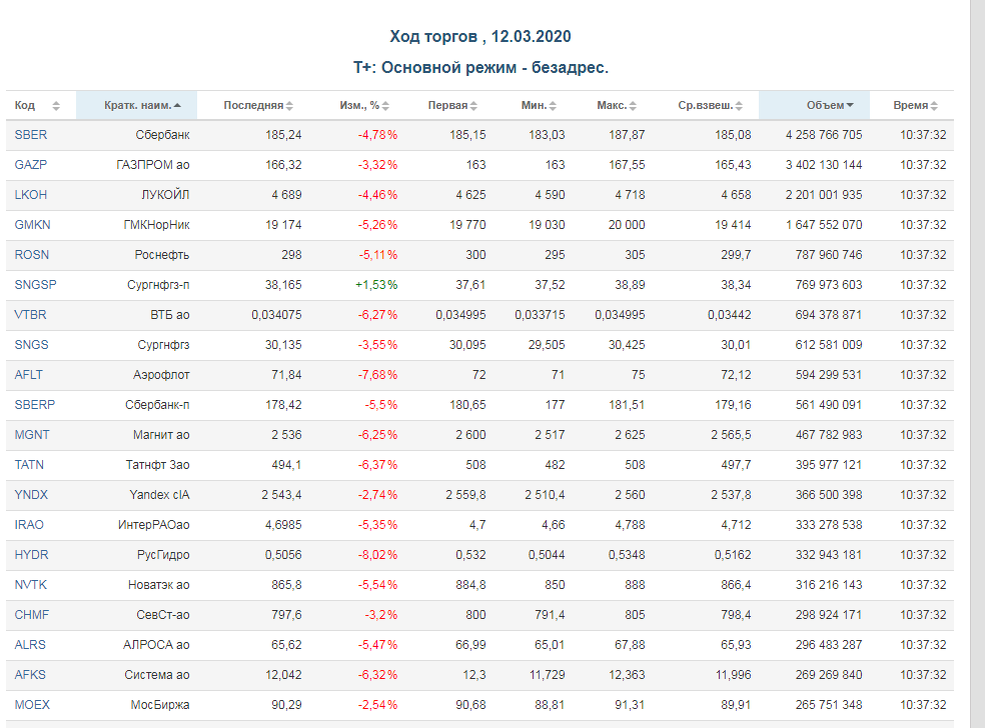Open AFLT ticker link
985x728 pixels.
29,375
